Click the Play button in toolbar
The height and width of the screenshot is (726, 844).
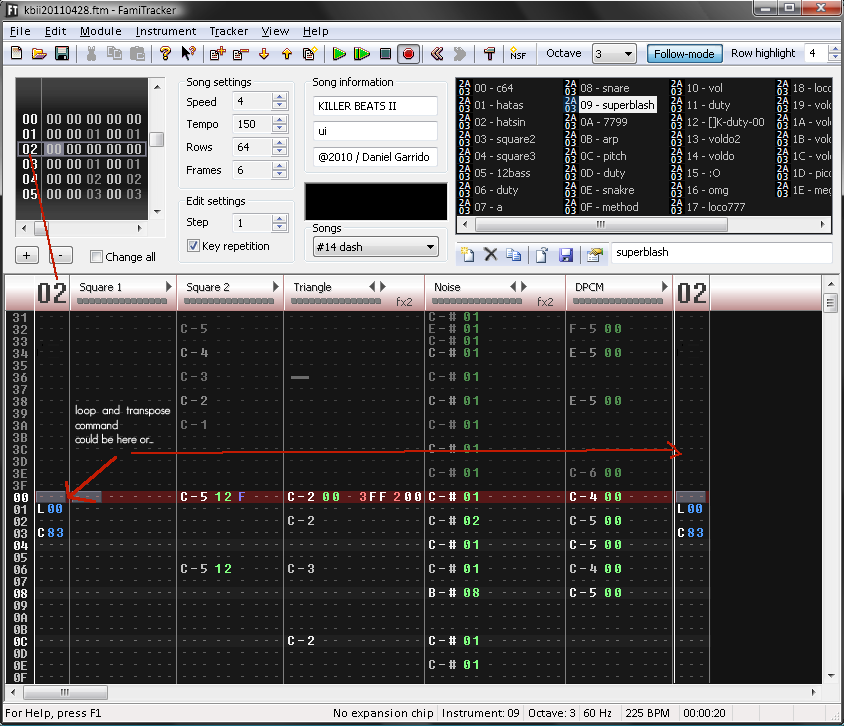point(339,54)
